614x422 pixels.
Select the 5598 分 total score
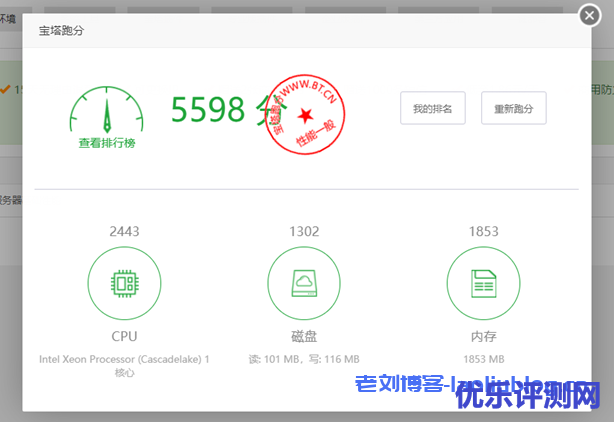(x=229, y=110)
